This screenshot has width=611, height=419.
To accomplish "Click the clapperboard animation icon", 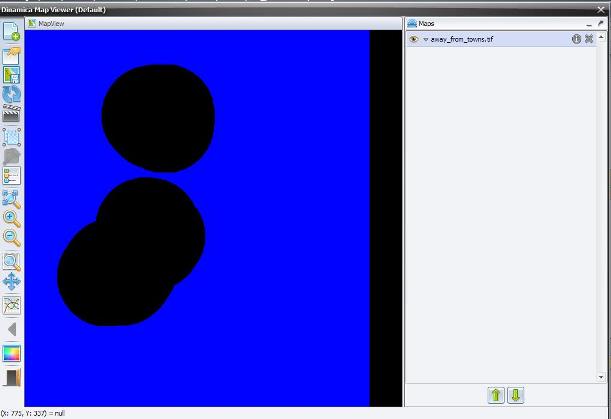I will point(12,115).
